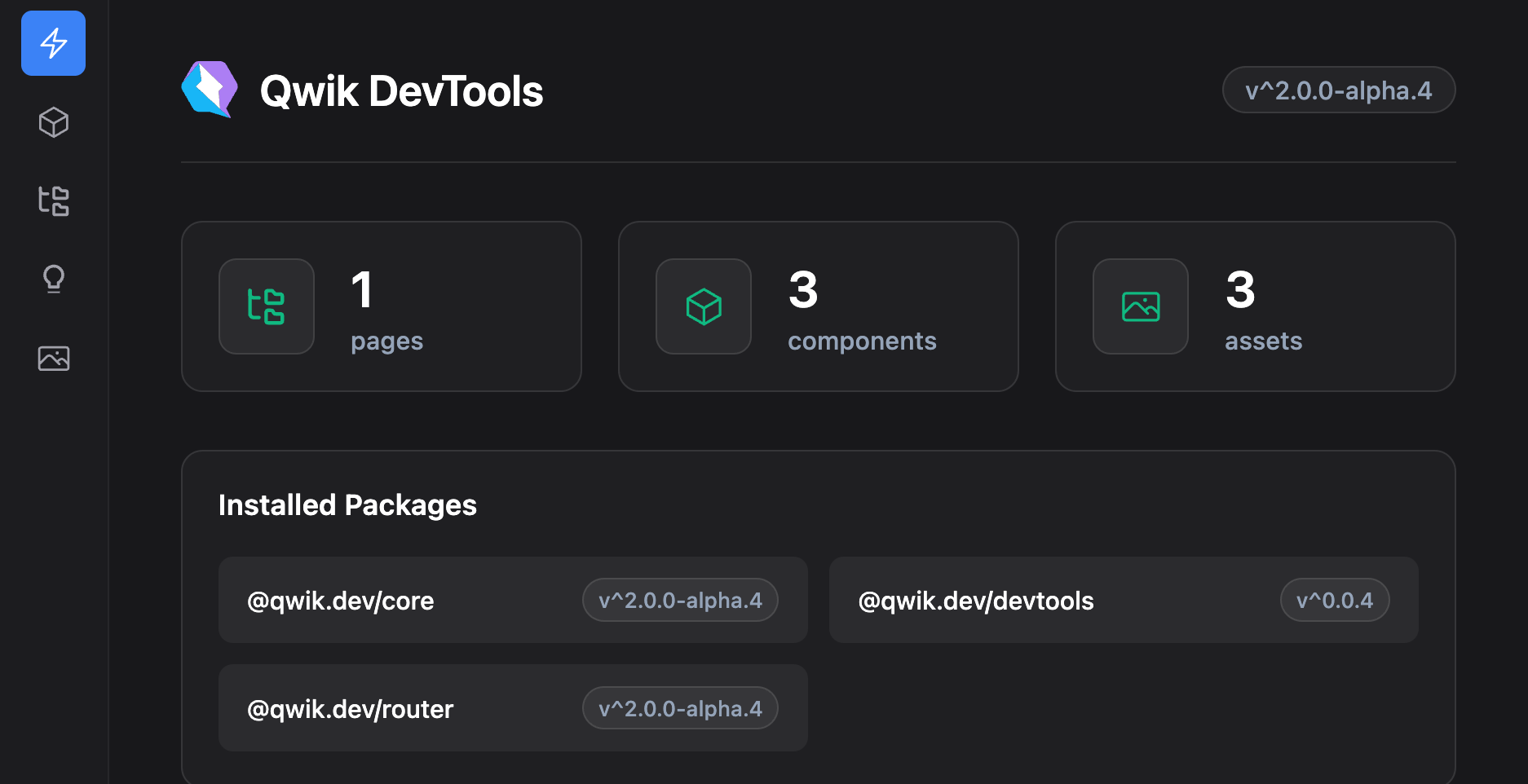
Task: Open the assets image sidebar icon
Action: [53, 359]
